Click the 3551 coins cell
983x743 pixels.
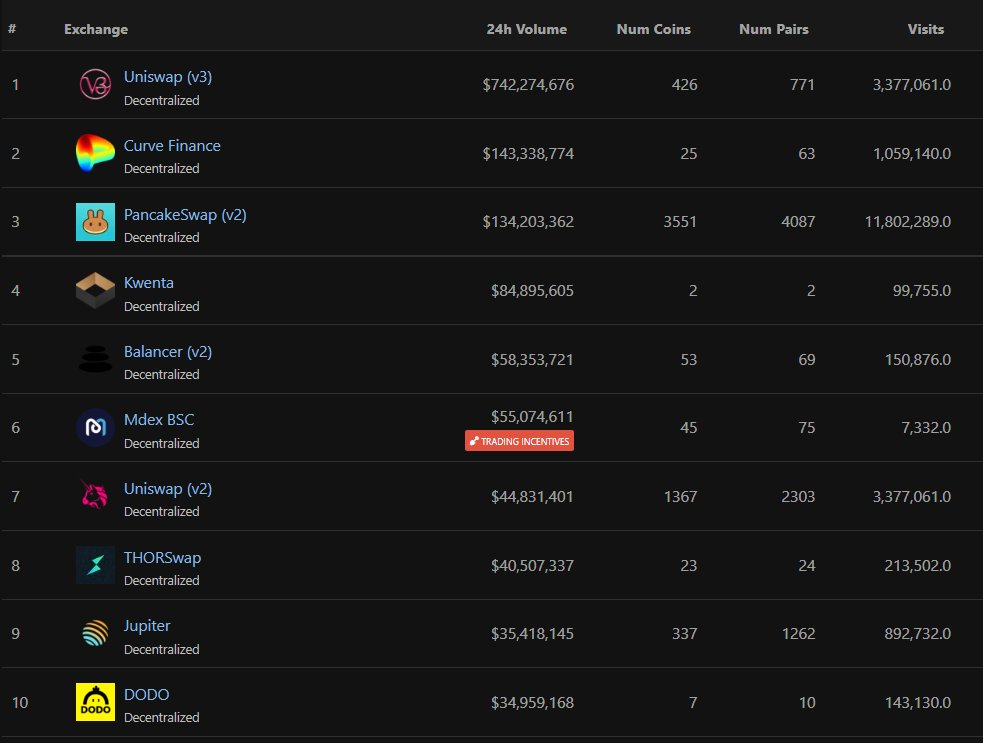pos(680,221)
